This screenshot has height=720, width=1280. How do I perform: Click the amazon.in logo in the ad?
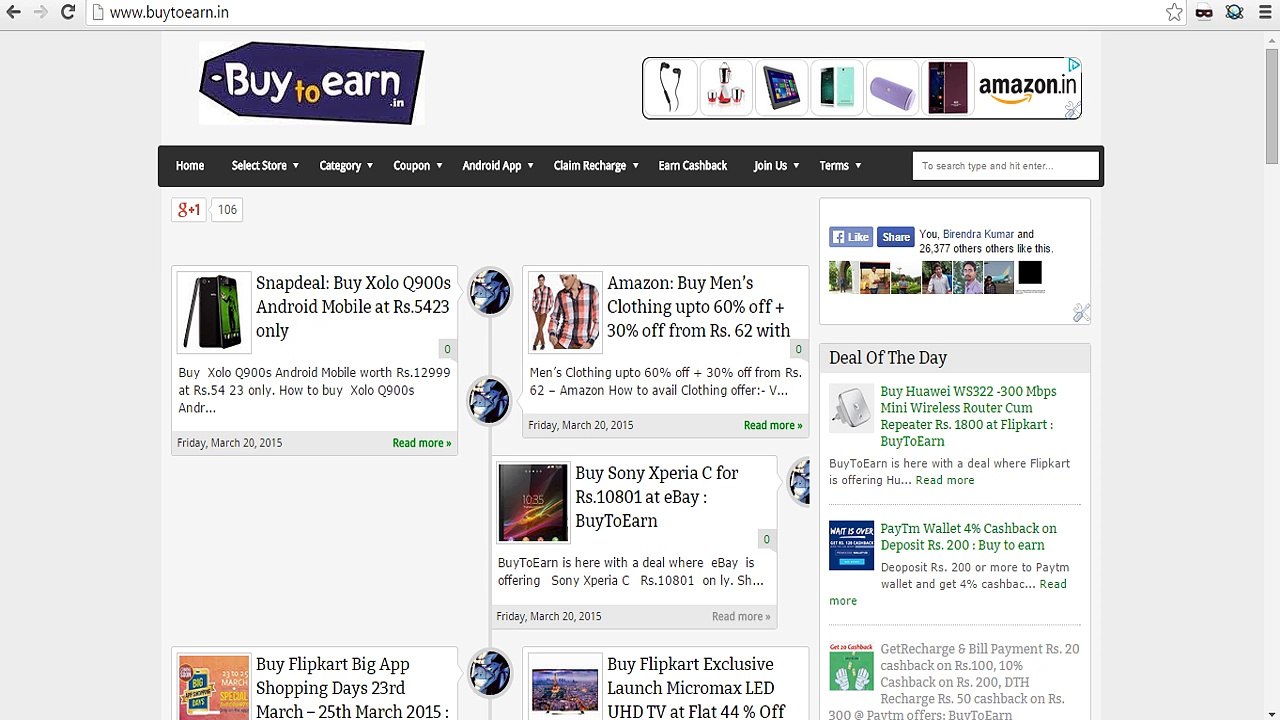point(1027,87)
